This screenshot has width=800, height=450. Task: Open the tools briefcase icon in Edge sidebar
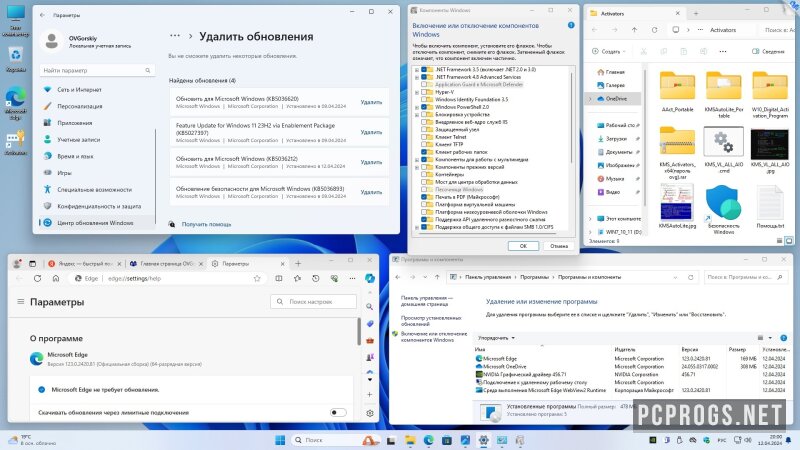[x=370, y=340]
